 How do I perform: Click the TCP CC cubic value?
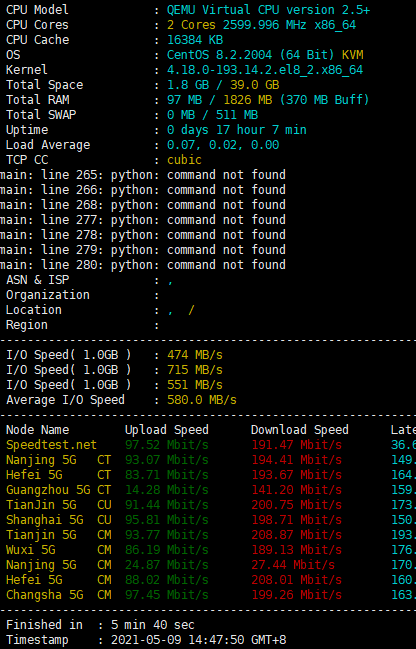click(x=184, y=160)
